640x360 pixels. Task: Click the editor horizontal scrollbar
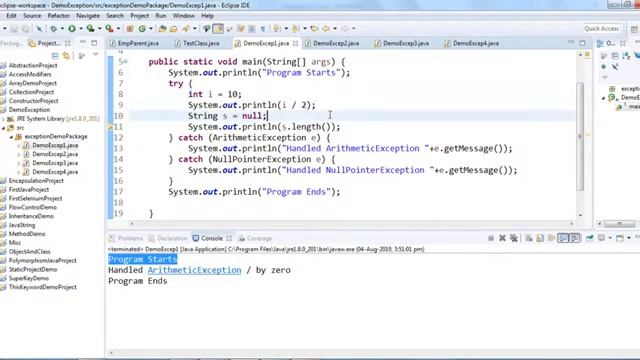(x=351, y=223)
